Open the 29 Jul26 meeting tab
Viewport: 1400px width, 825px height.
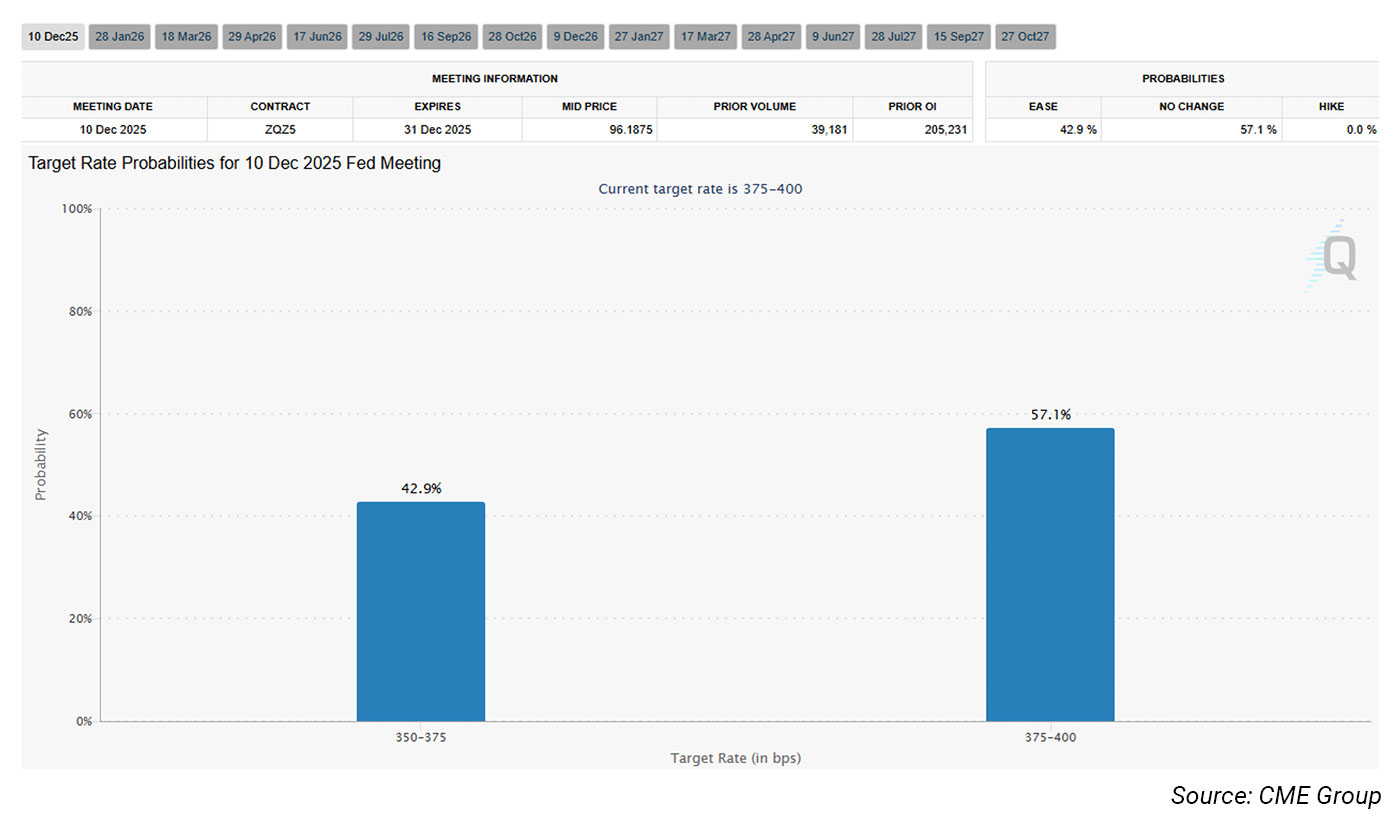tap(381, 37)
